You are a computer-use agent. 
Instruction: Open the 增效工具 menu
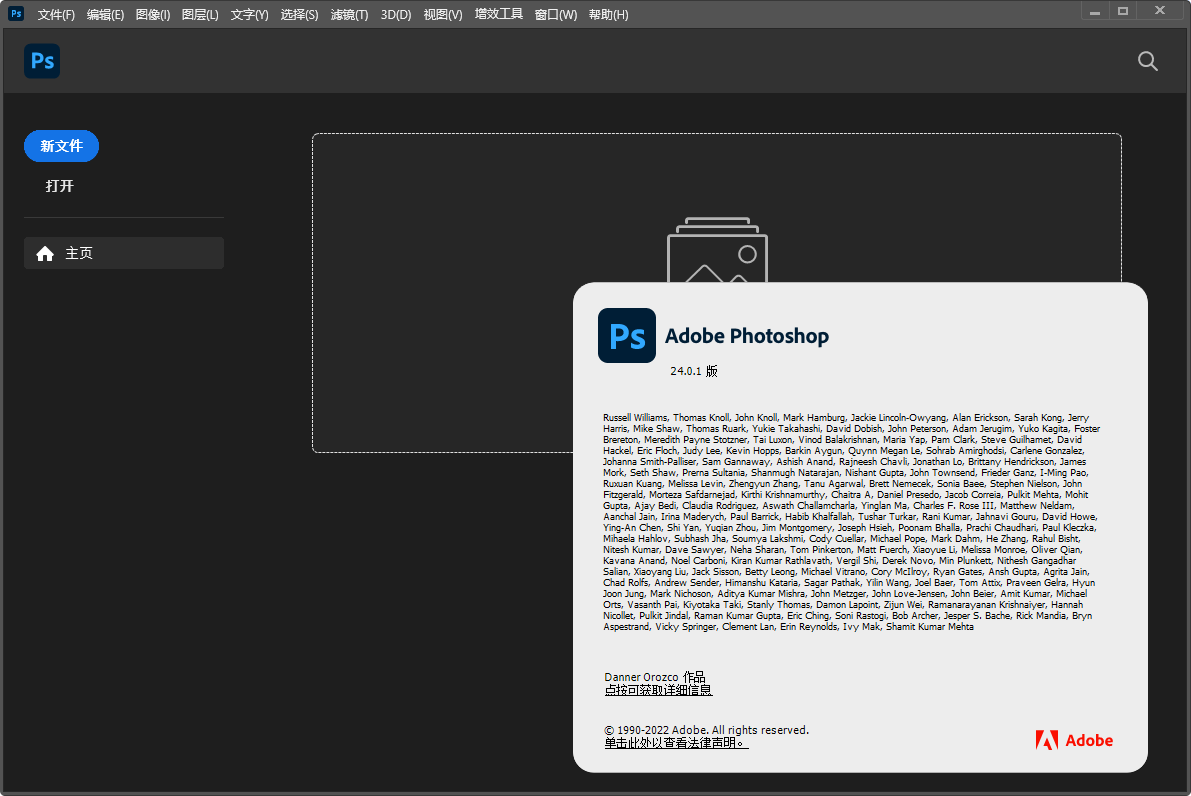click(x=499, y=14)
